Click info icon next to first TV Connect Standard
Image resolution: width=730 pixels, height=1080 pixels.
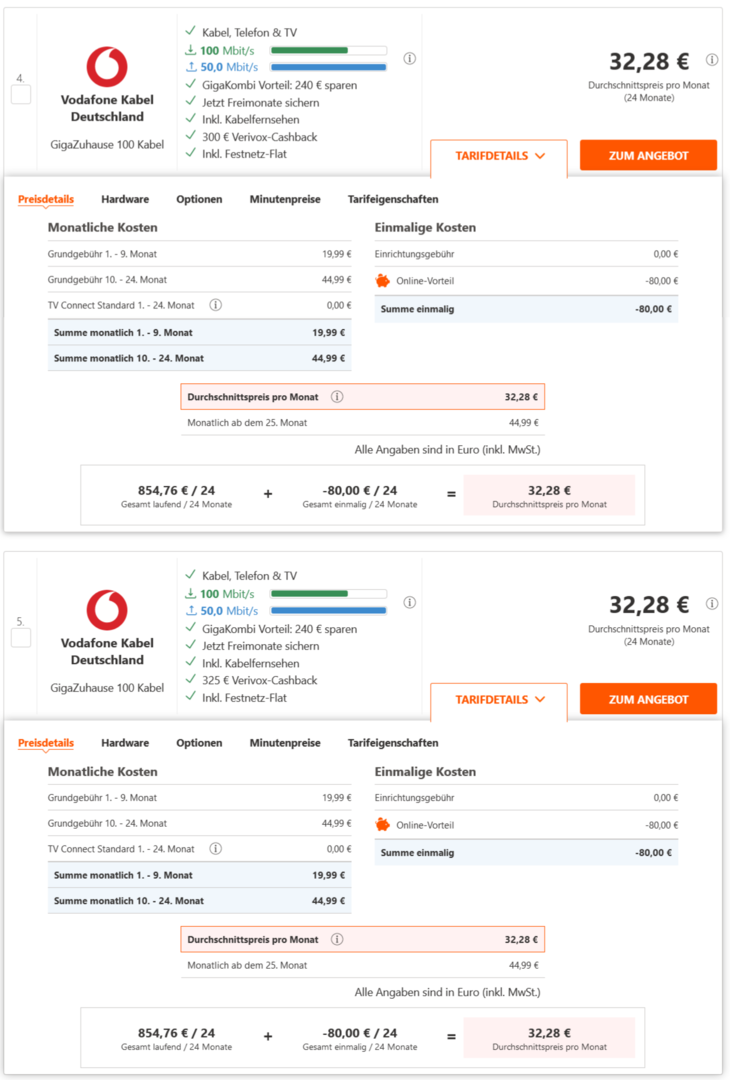click(x=215, y=305)
